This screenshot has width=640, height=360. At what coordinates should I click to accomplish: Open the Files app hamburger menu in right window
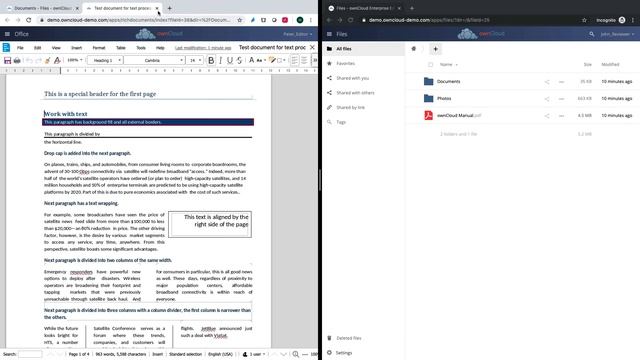point(329,34)
